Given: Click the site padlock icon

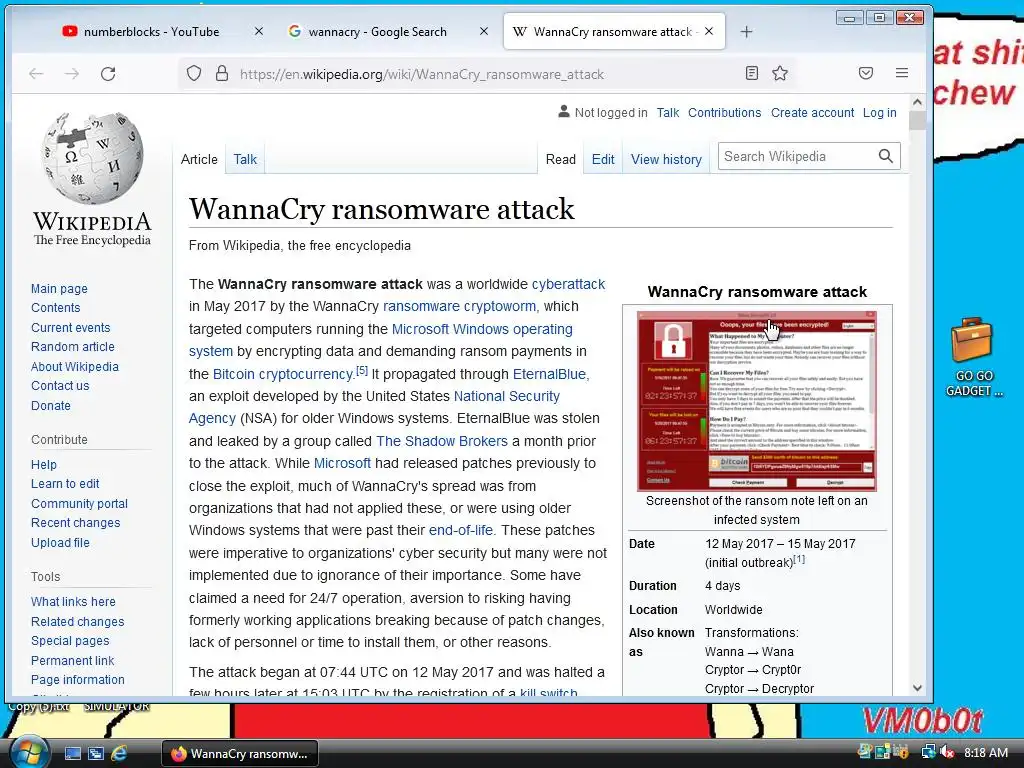Looking at the screenshot, I should click(222, 73).
